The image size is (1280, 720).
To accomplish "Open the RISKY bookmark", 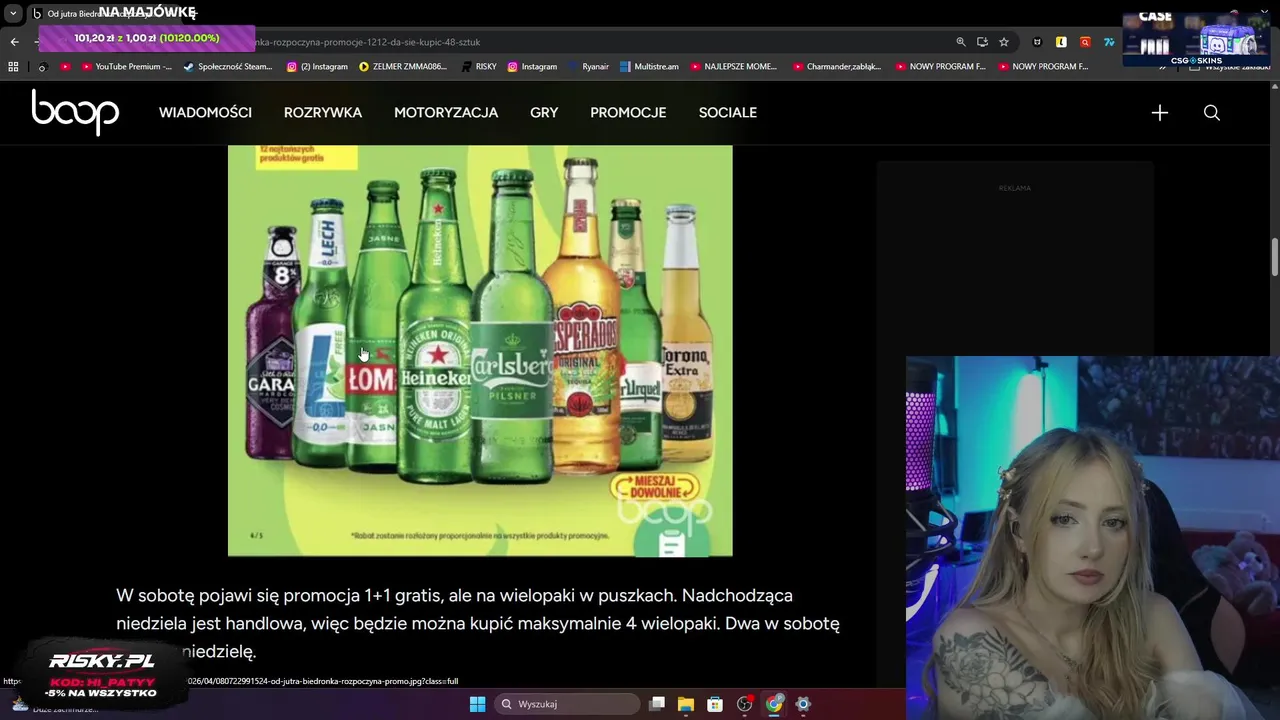I will (478, 67).
